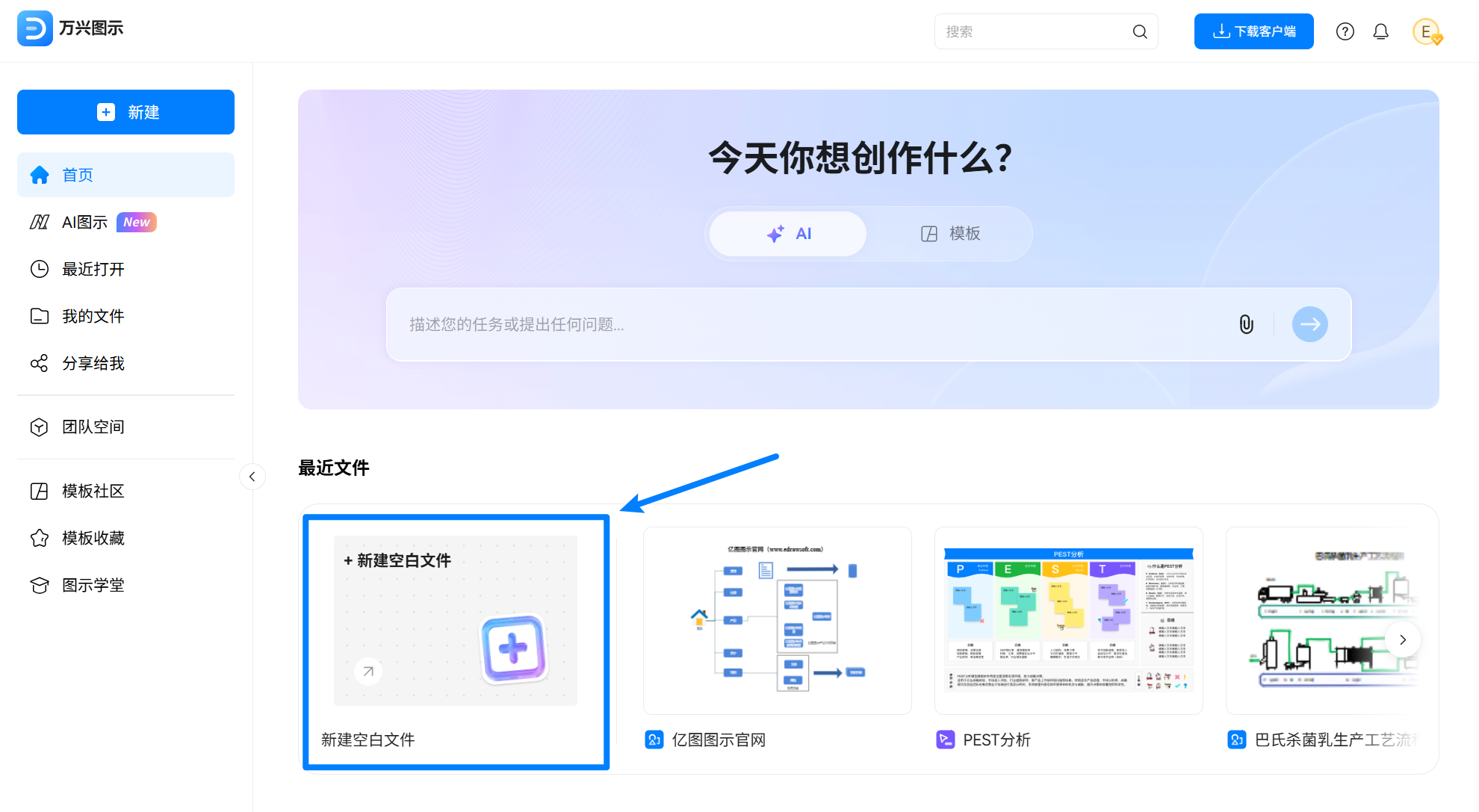Click the send arrow button
This screenshot has width=1479, height=812.
[1309, 324]
